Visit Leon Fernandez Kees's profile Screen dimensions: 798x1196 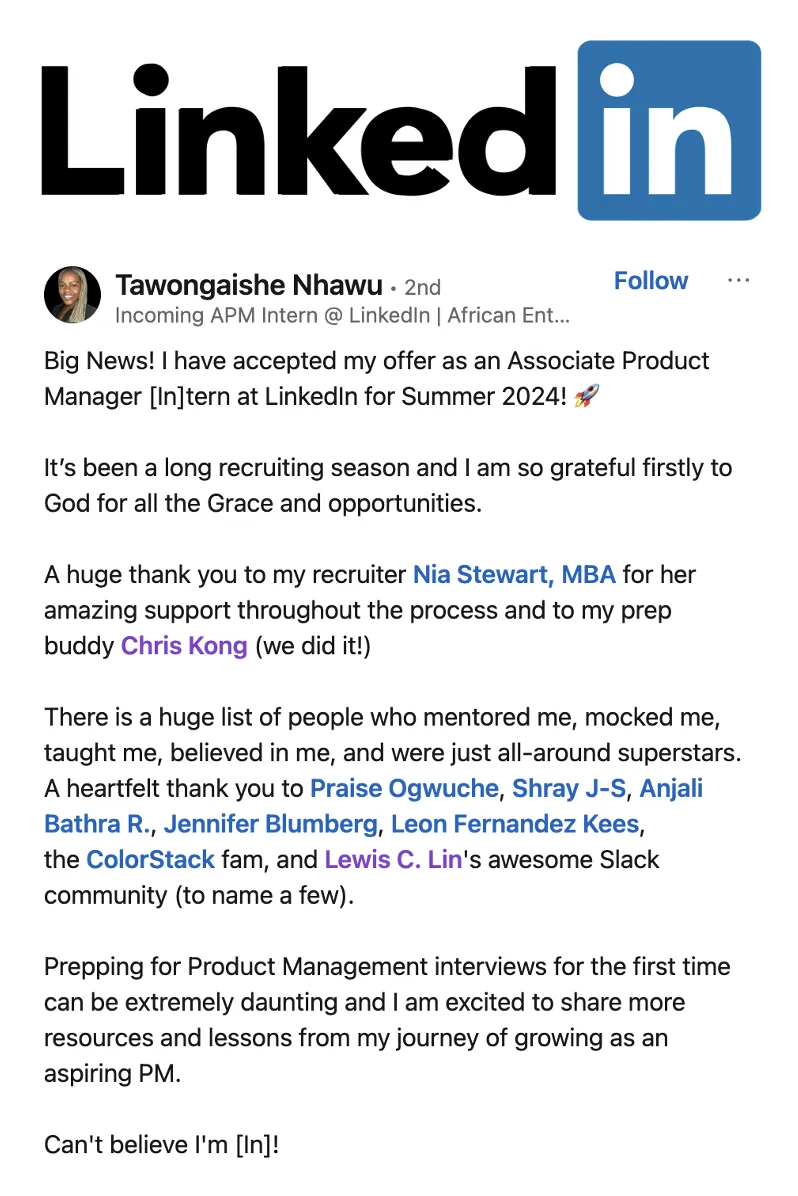click(514, 824)
